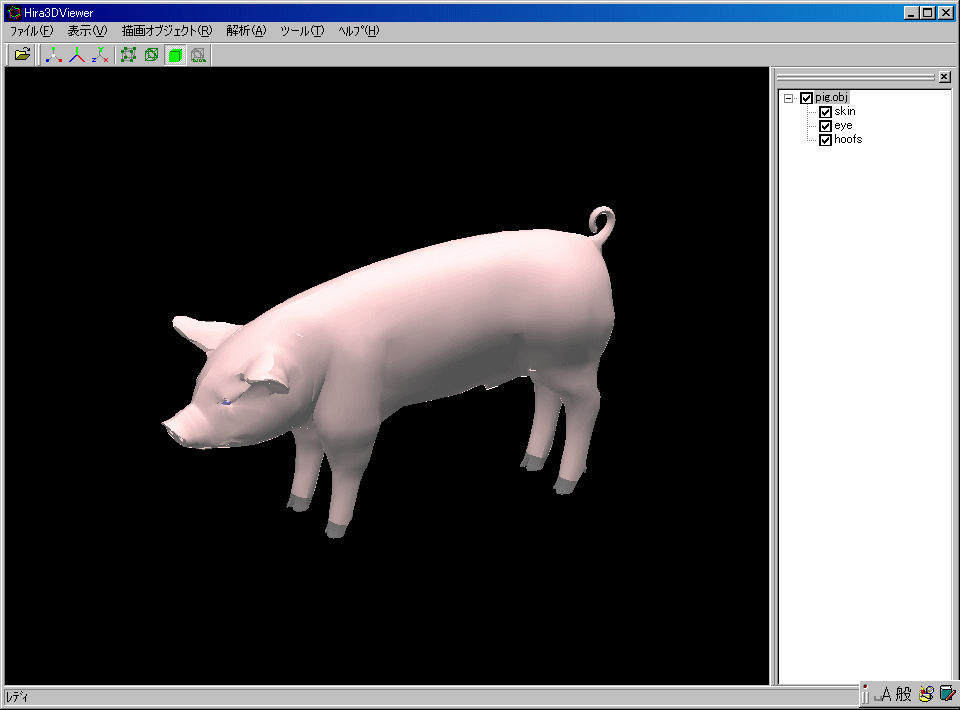Switch to vertex point display mode
This screenshot has width=960, height=710.
pos(128,55)
